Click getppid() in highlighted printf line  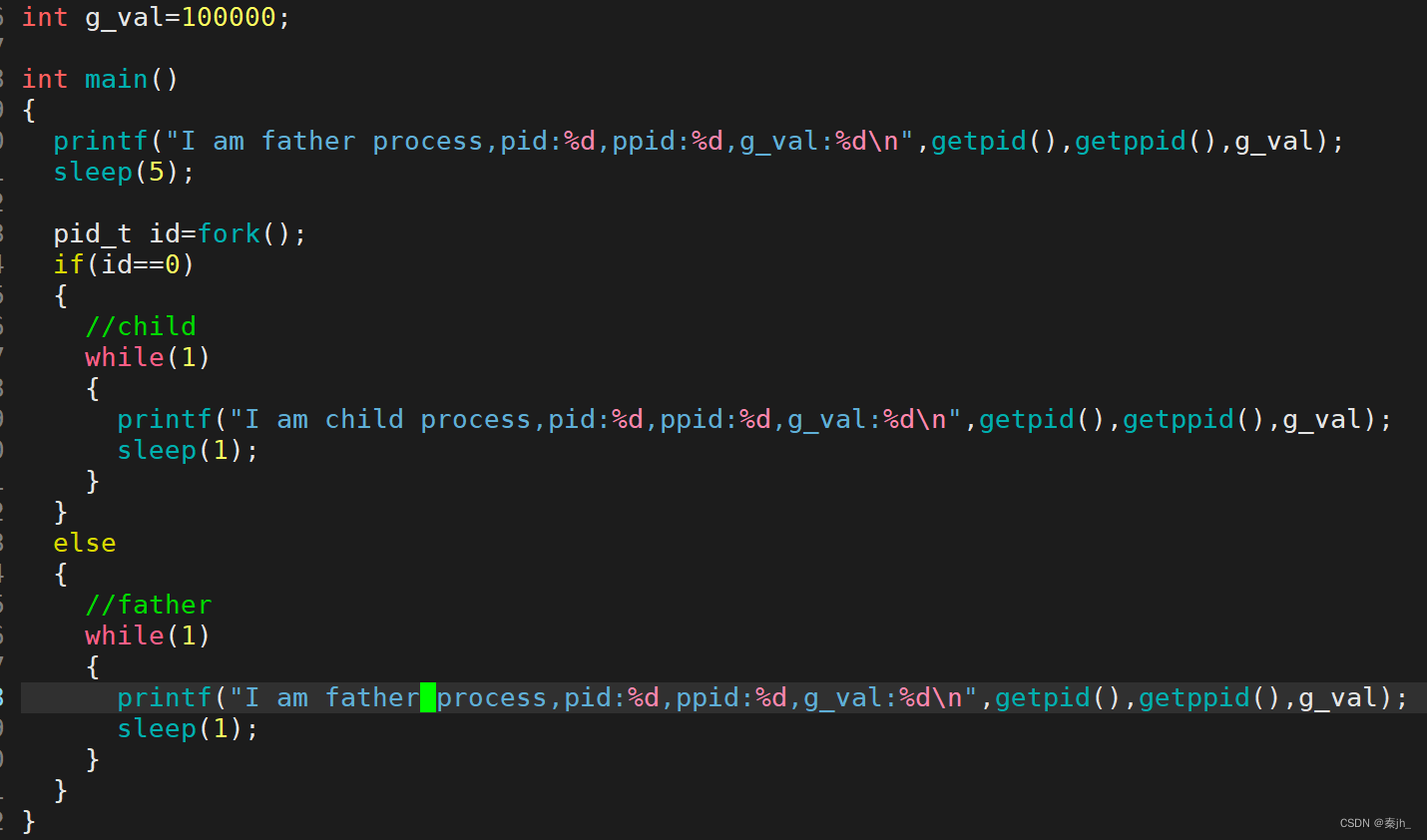tap(1209, 697)
